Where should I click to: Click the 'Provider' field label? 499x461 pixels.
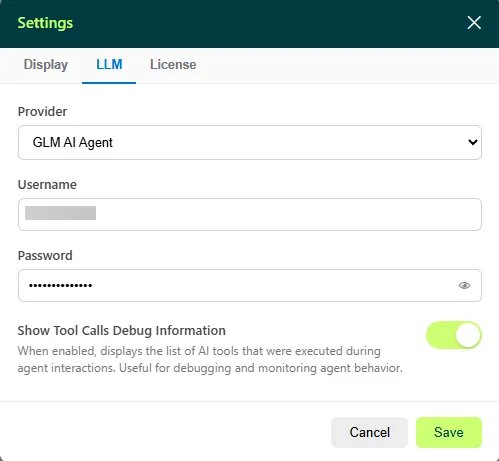pyautogui.click(x=42, y=112)
